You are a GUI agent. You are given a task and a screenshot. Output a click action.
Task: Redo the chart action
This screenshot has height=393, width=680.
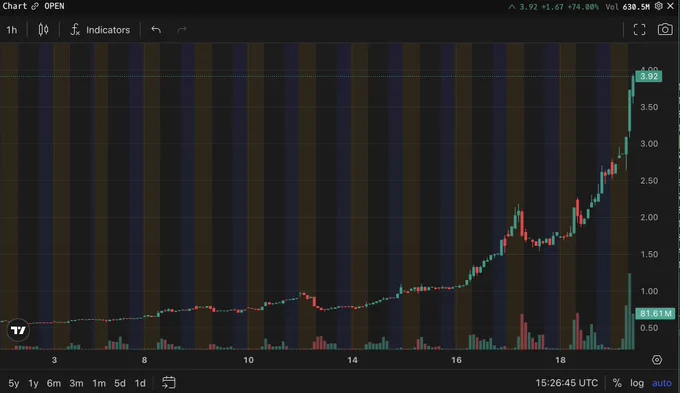click(x=182, y=29)
